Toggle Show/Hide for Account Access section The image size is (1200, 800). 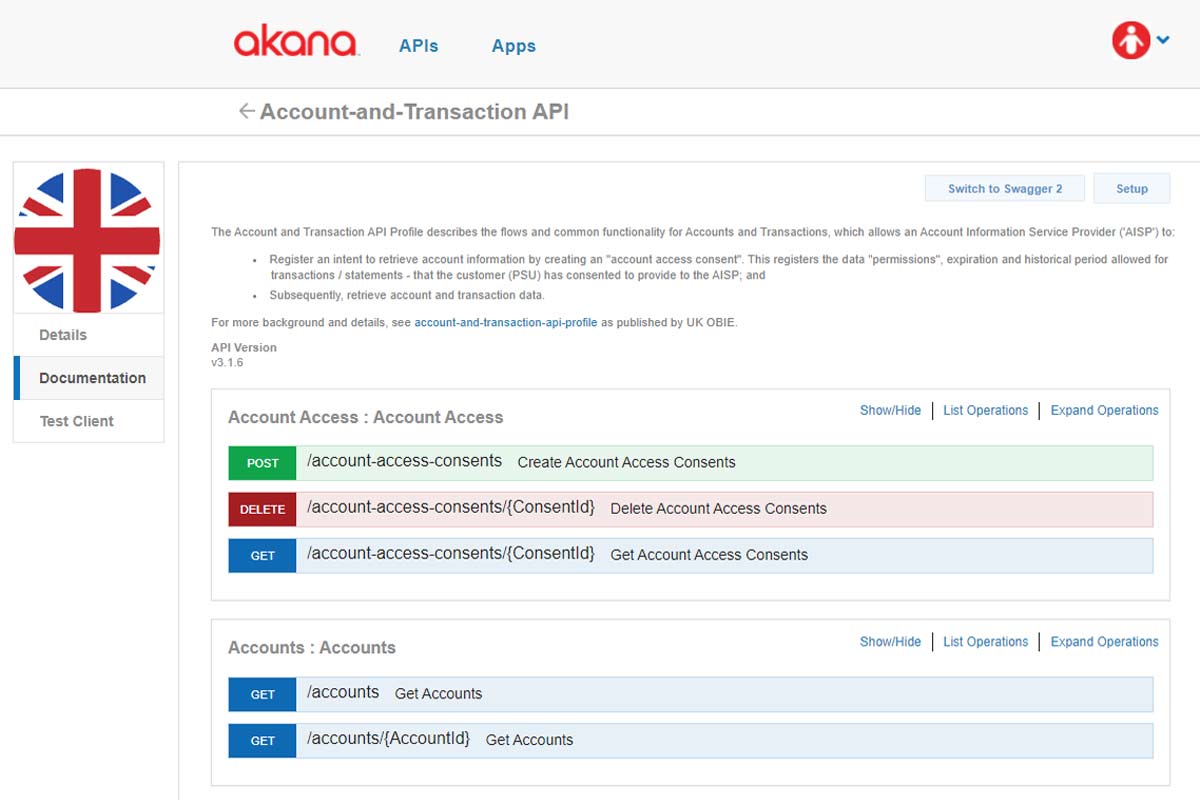pyautogui.click(x=890, y=410)
